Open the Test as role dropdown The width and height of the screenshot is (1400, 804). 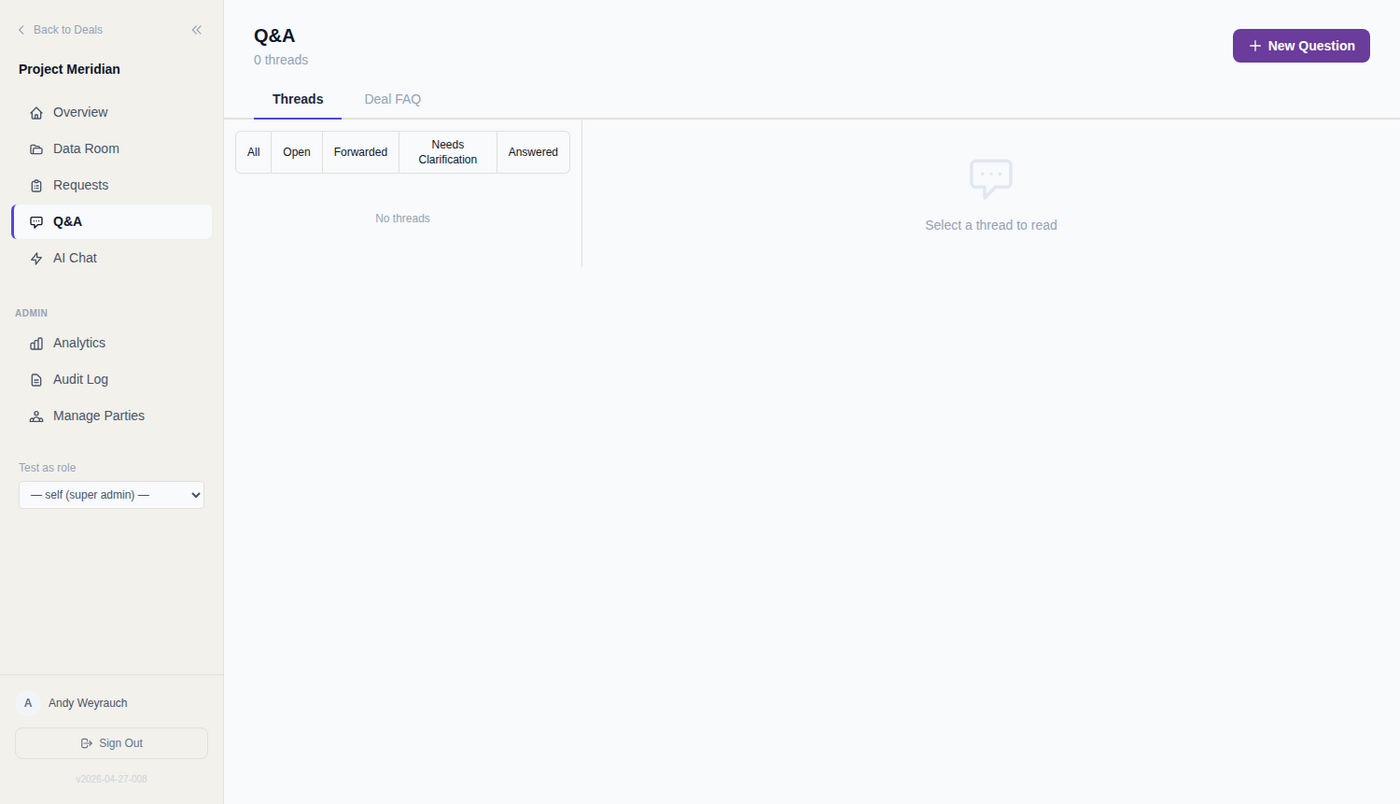(111, 495)
